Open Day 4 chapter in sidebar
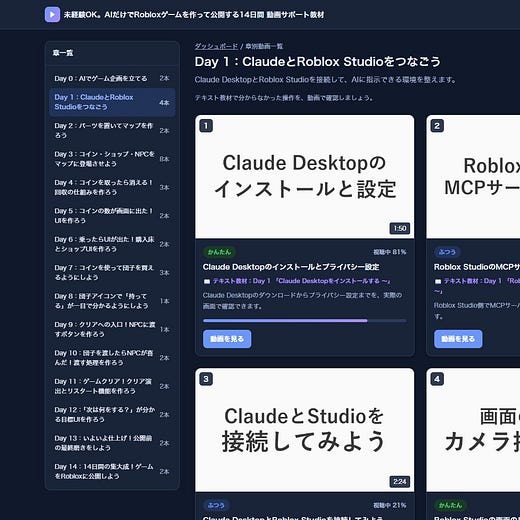Viewport: 520px width, 520px height. 112,187
